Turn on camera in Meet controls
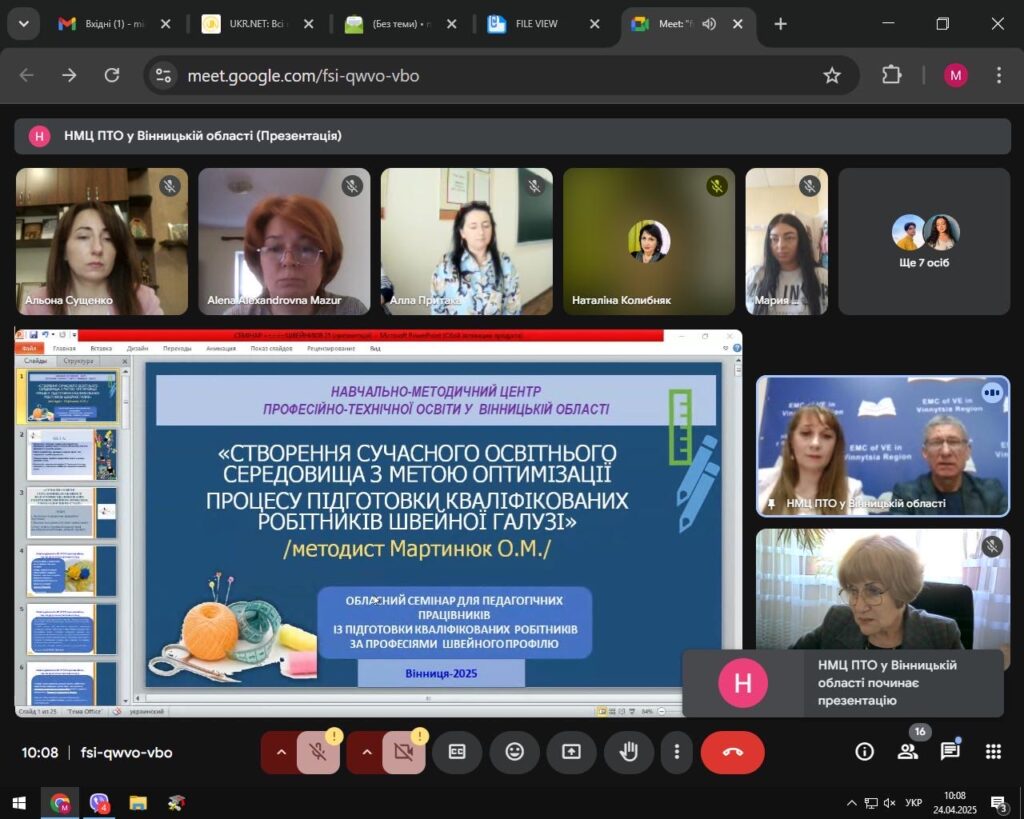Screen dimensions: 1024x819 tap(404, 752)
